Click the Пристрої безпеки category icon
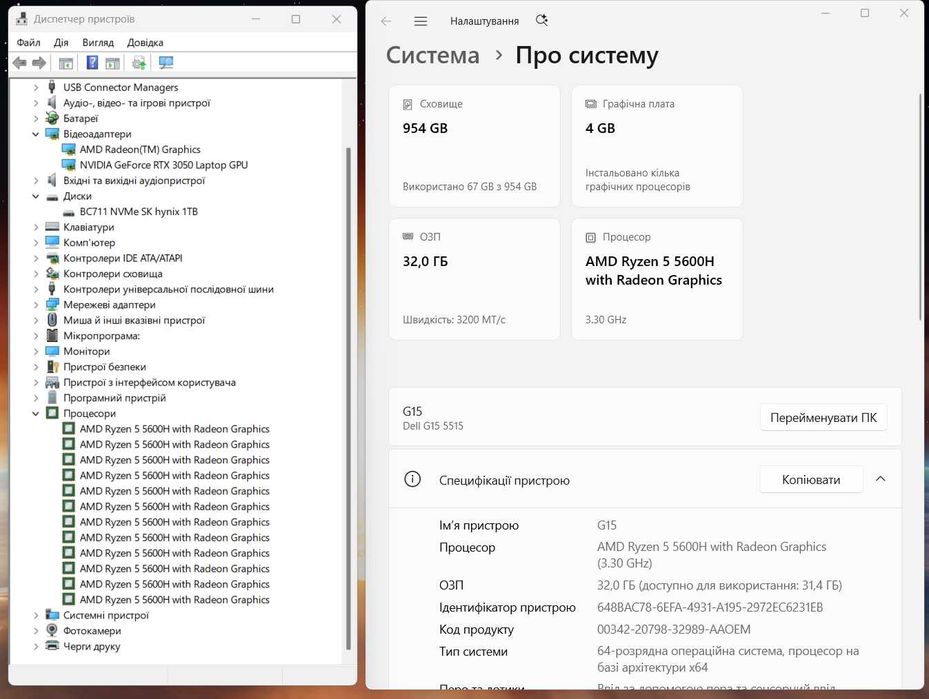 pos(52,367)
